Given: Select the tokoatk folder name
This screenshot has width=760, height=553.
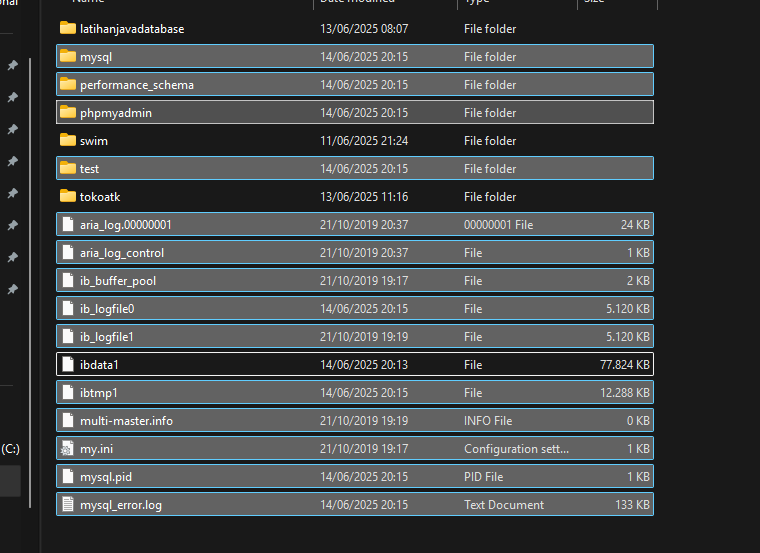Looking at the screenshot, I should pos(100,197).
